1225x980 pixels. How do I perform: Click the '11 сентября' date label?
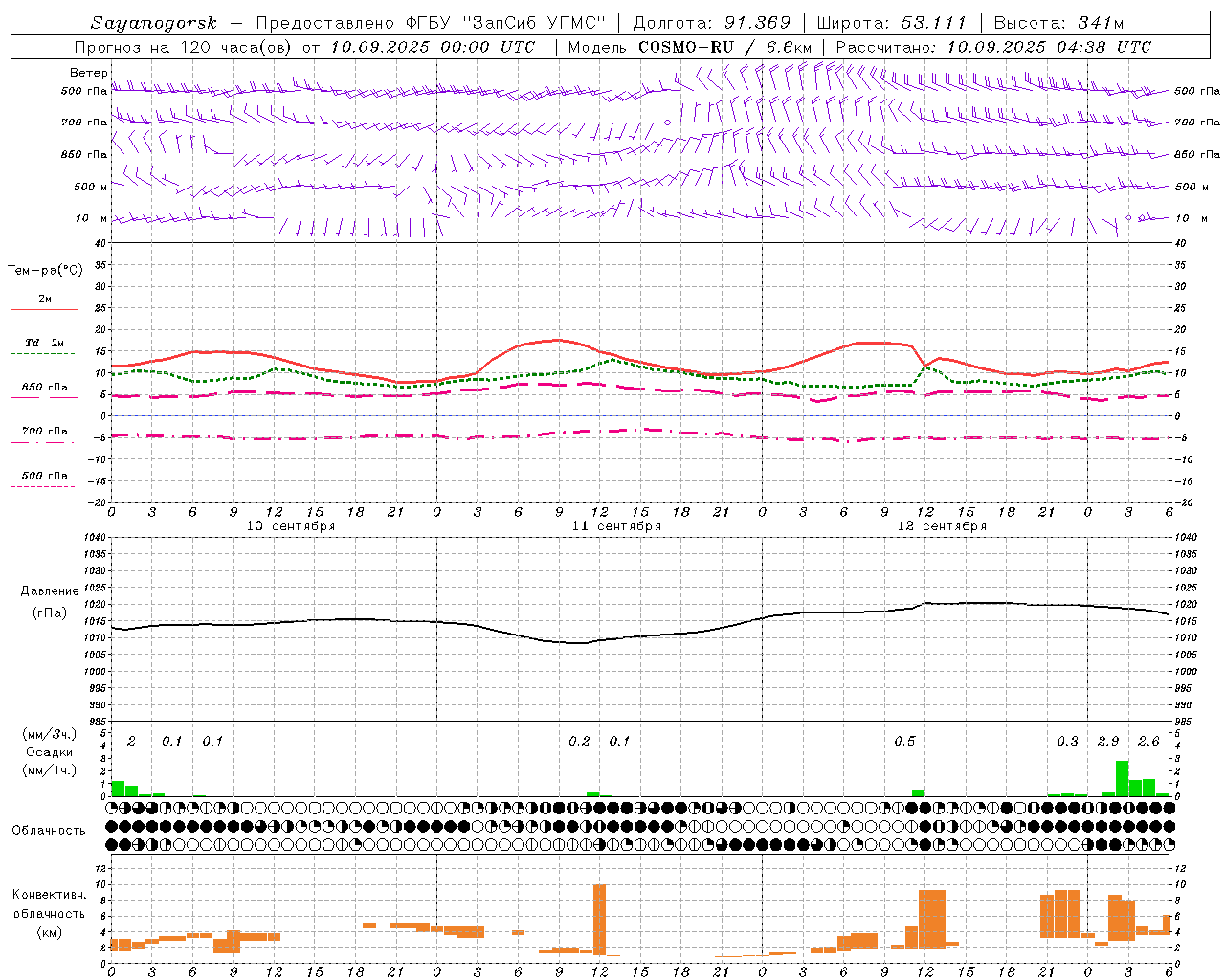(616, 526)
